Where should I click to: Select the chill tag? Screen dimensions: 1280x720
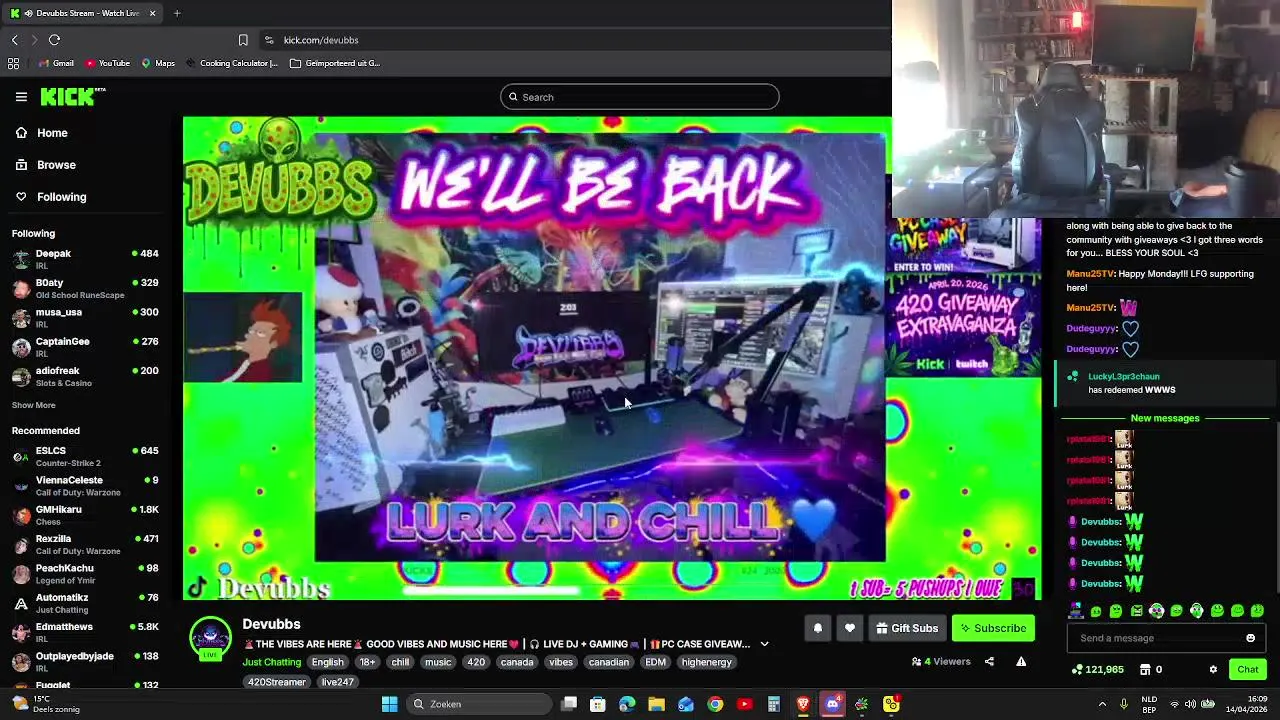click(x=400, y=662)
